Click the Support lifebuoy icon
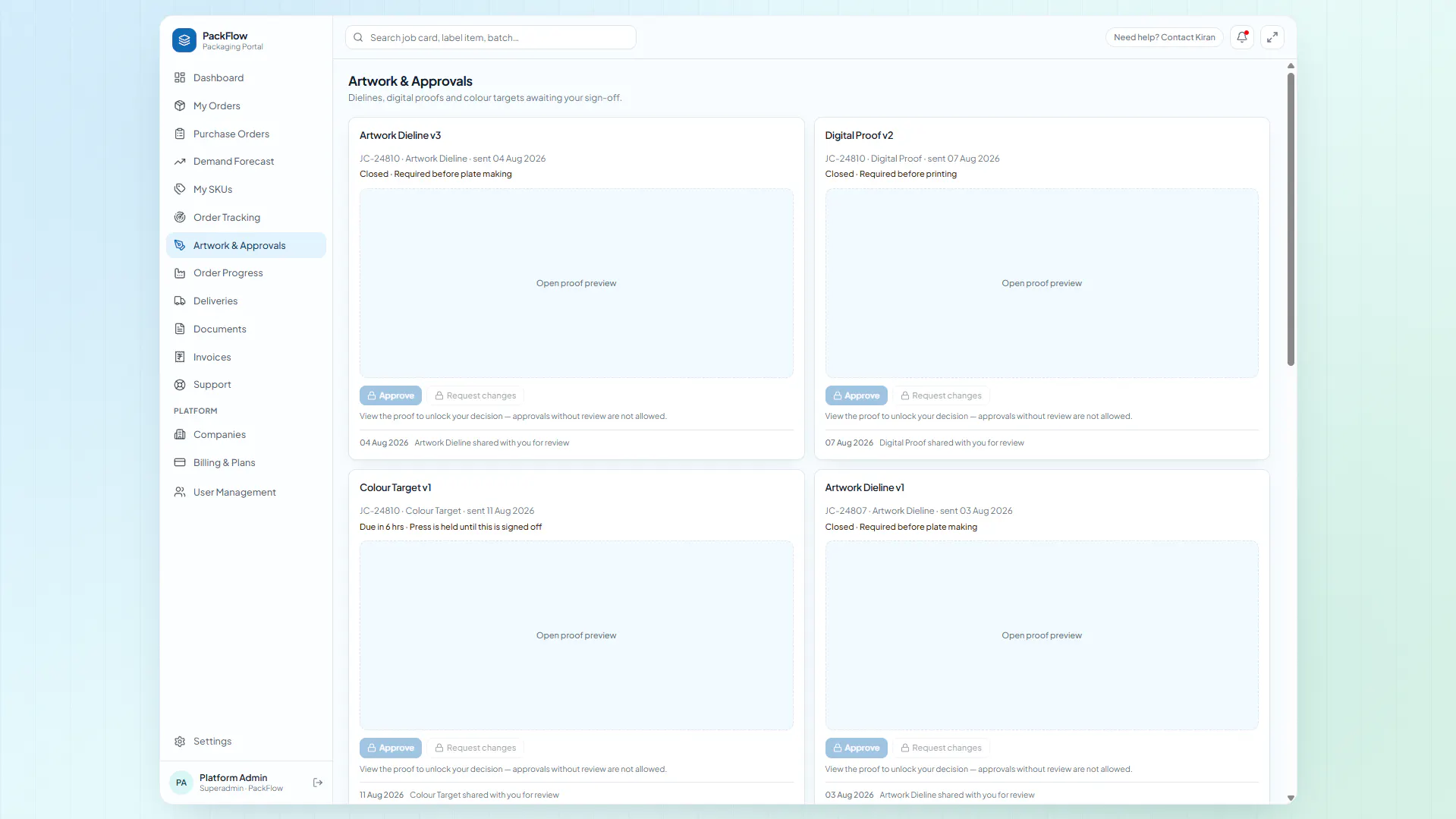The height and width of the screenshot is (819, 1456). (180, 385)
